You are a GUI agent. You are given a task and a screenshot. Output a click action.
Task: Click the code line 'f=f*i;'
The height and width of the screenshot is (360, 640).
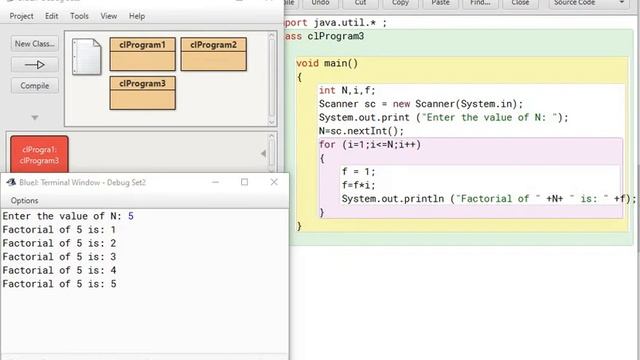(358, 185)
